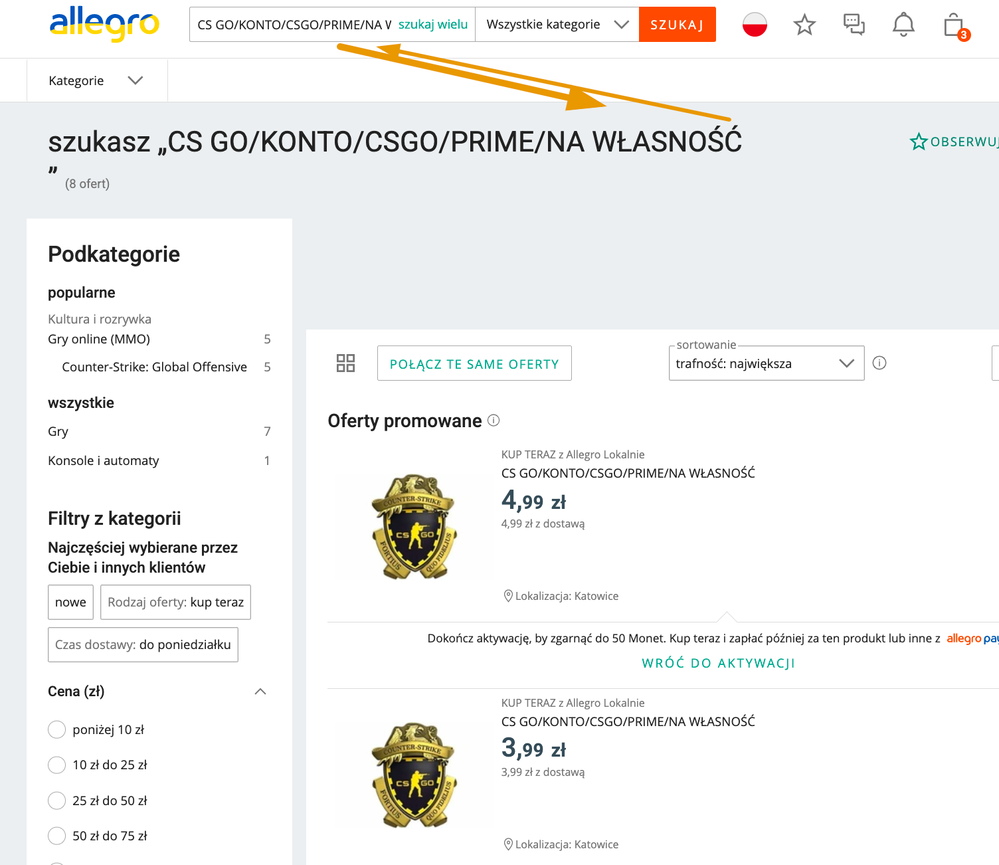999x865 pixels.
Task: Click the szukaj wielu link
Action: click(433, 25)
